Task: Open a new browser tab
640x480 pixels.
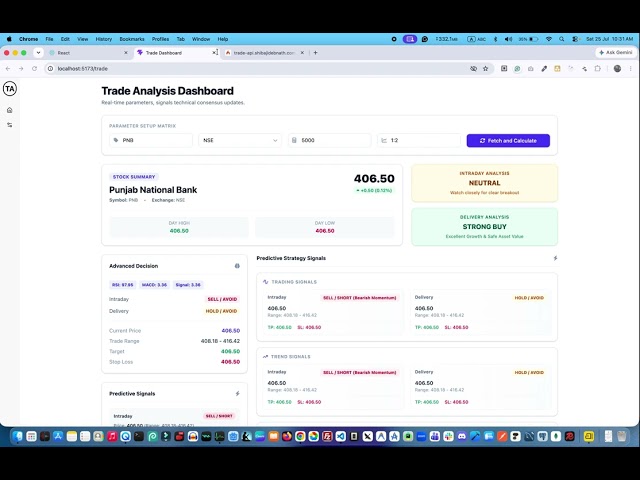Action: 316,53
